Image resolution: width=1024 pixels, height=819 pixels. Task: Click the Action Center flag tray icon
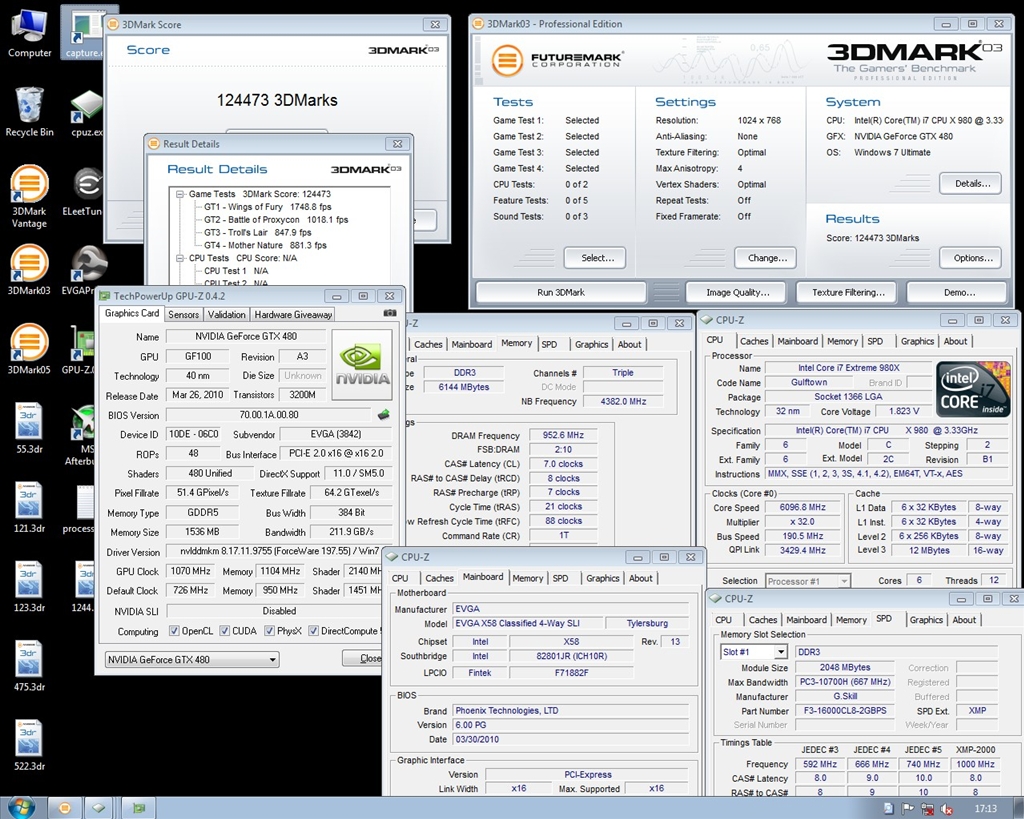[908, 809]
